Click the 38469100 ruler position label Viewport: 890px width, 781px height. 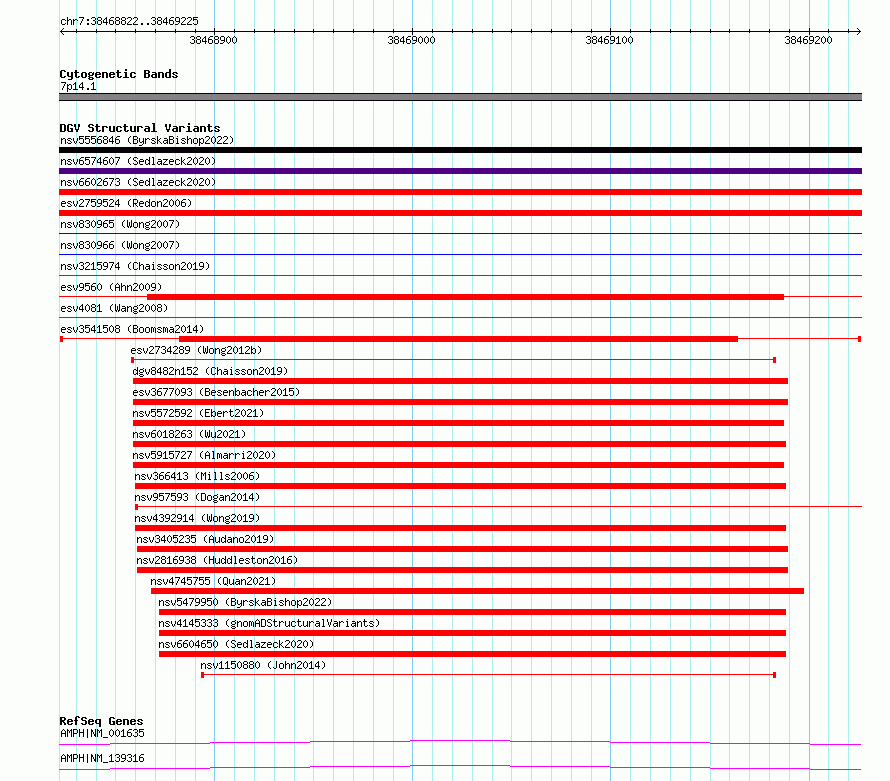610,40
